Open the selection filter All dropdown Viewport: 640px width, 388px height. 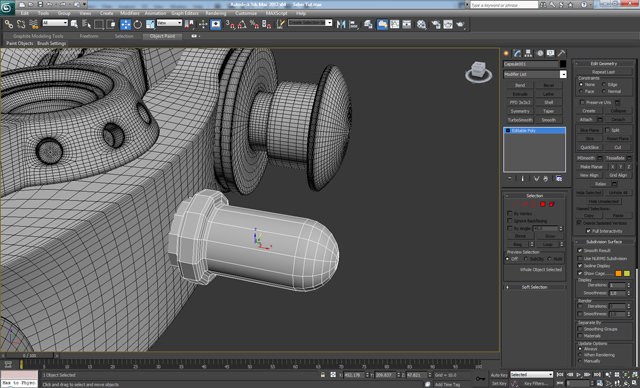tap(55, 23)
